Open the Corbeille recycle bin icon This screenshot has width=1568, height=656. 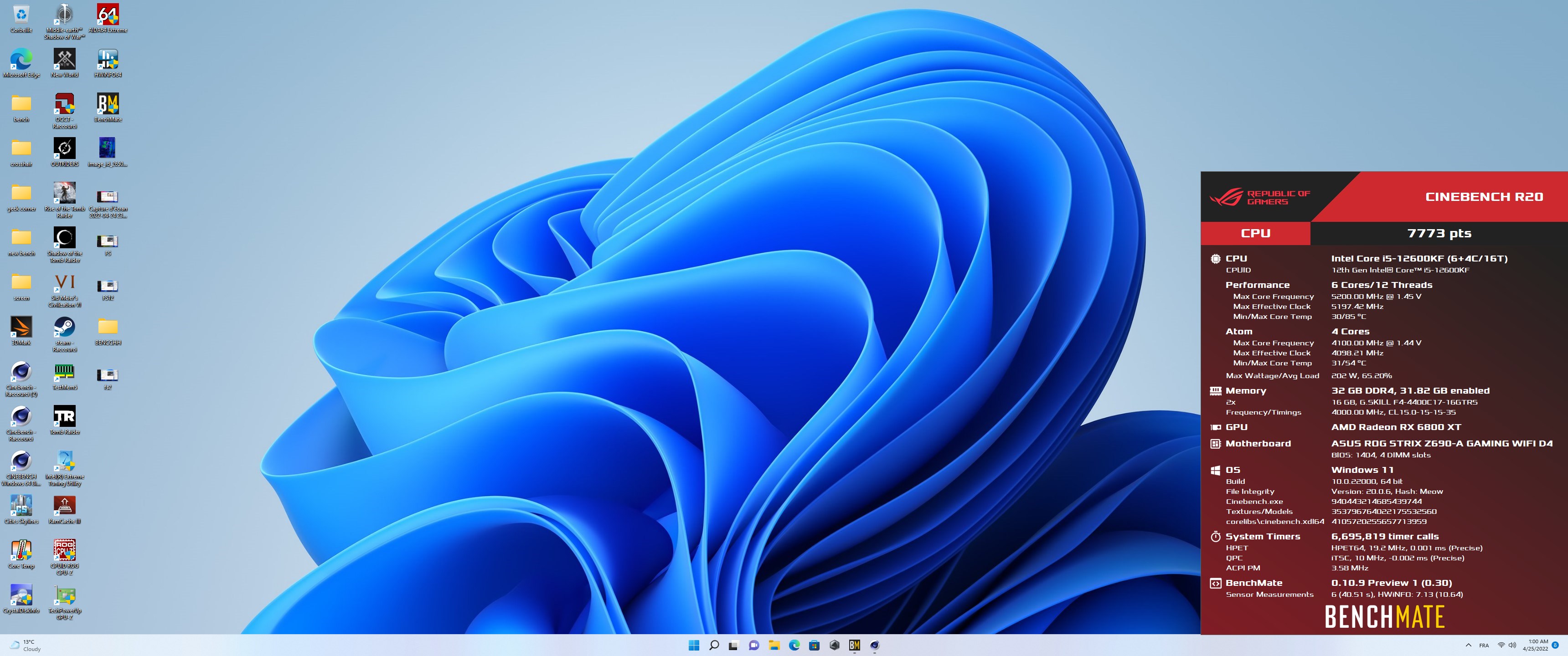(21, 18)
